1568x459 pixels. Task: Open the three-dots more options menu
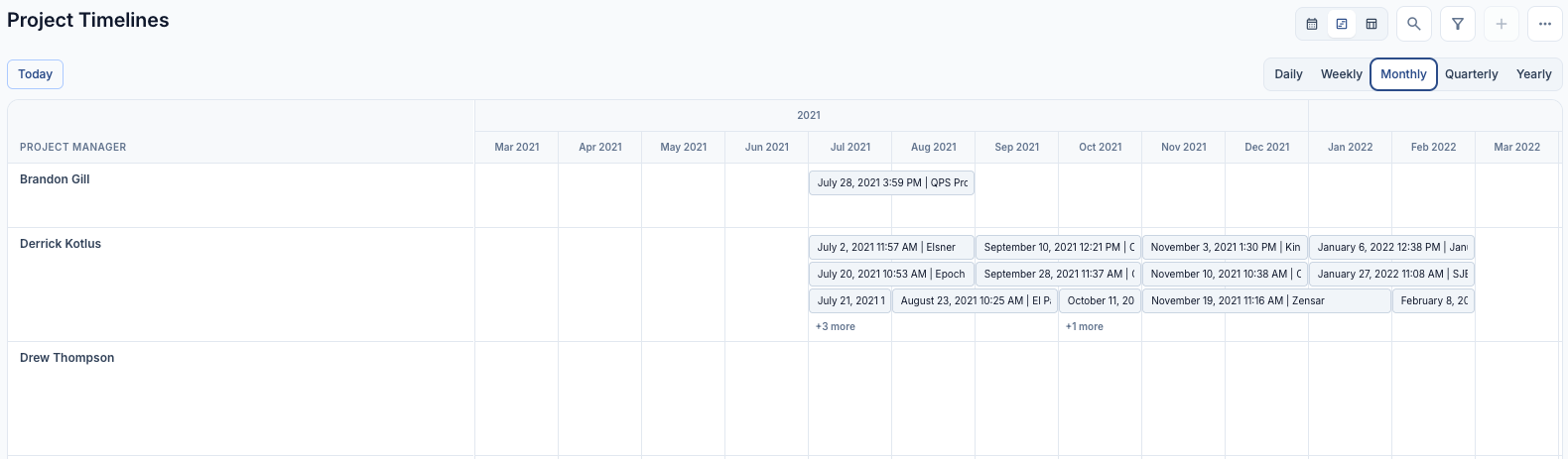point(1545,24)
